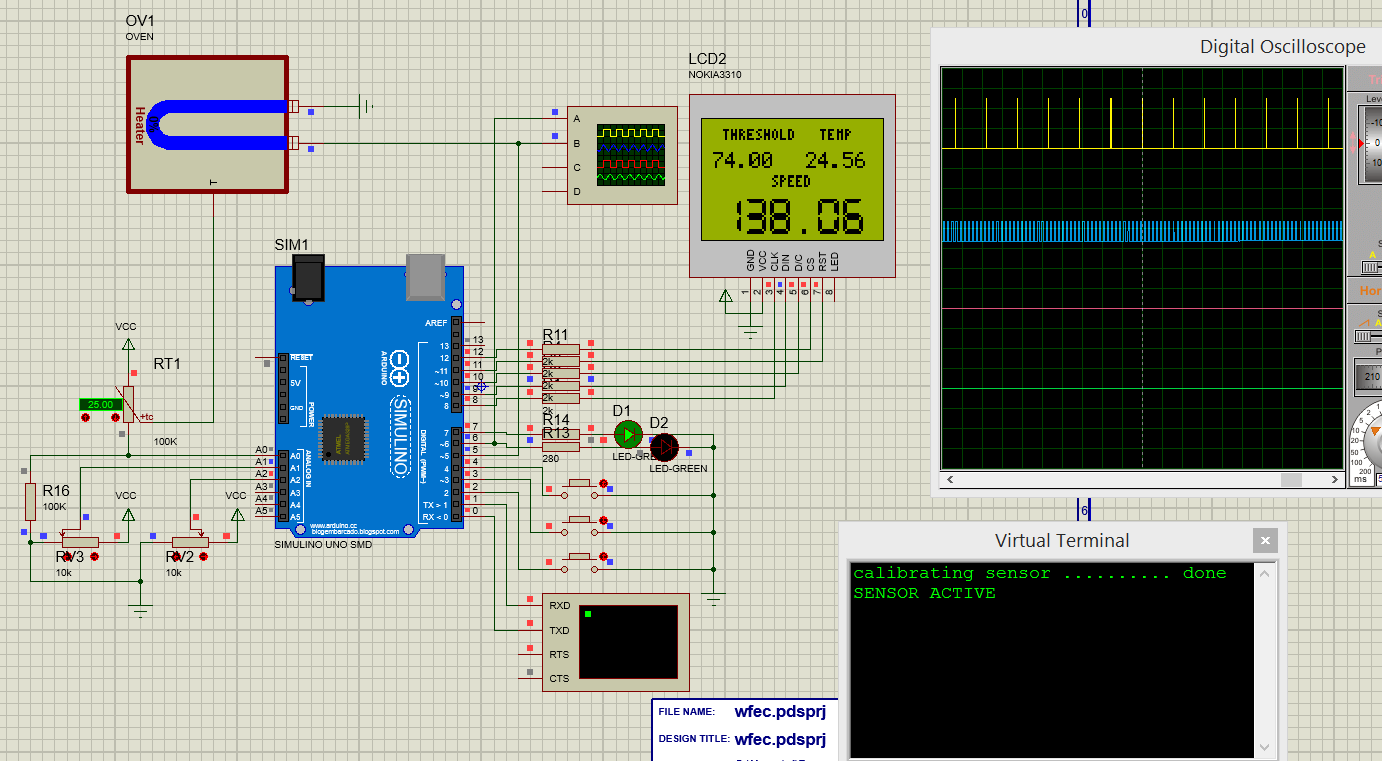Increase the RV3 potentiometer with its right red button
Image resolution: width=1382 pixels, height=761 pixels.
point(95,556)
